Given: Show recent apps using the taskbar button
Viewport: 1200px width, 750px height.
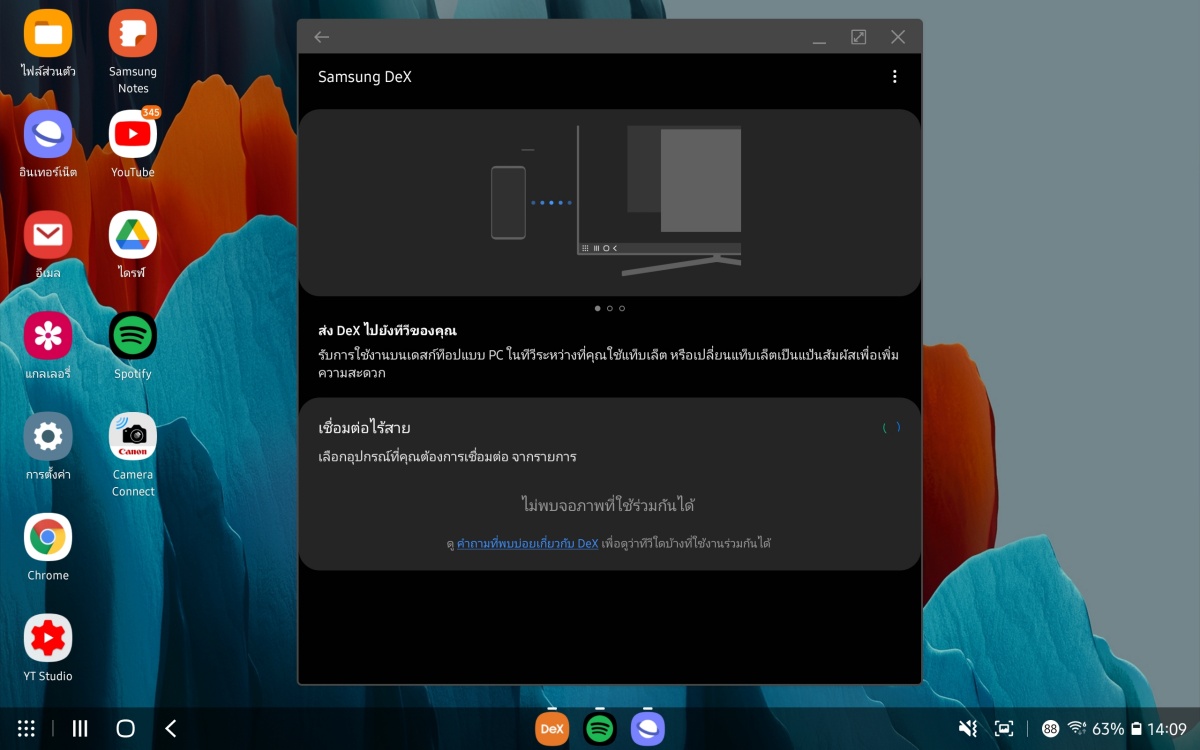Looking at the screenshot, I should click(79, 729).
